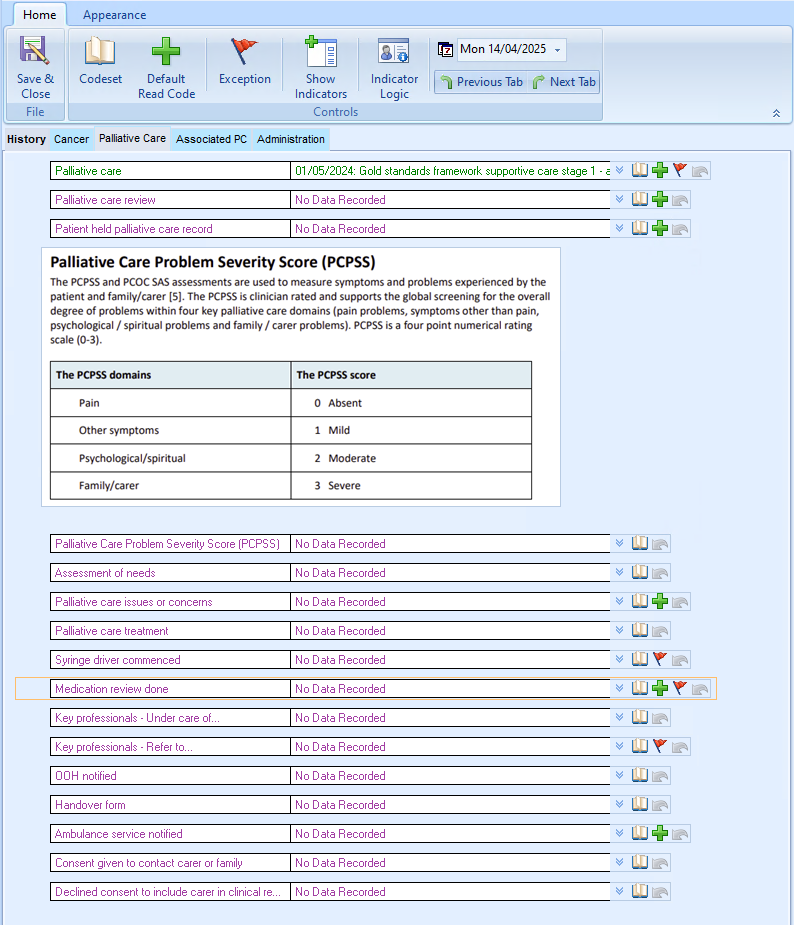Click green plus on Ambulance service notified row
Viewport: 794px width, 925px height.
click(x=660, y=833)
